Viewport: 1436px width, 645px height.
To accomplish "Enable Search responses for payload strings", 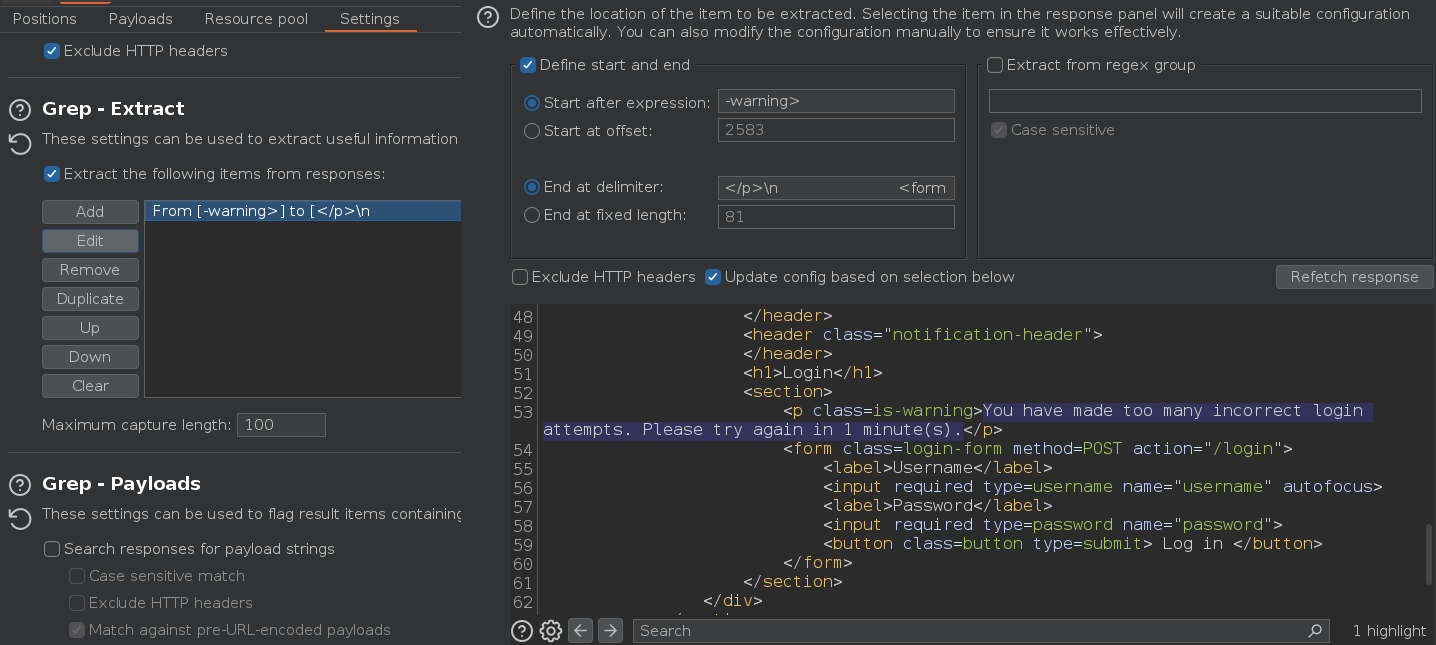I will 52,549.
